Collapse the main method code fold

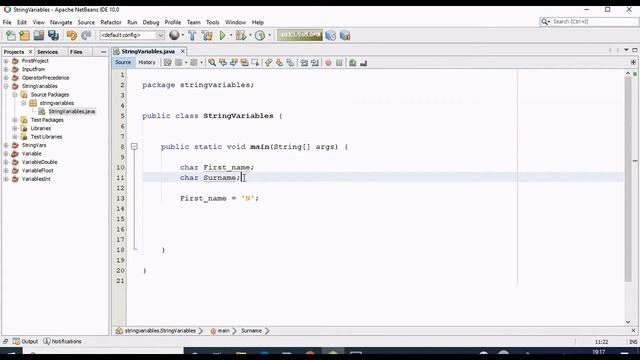pyautogui.click(x=134, y=147)
